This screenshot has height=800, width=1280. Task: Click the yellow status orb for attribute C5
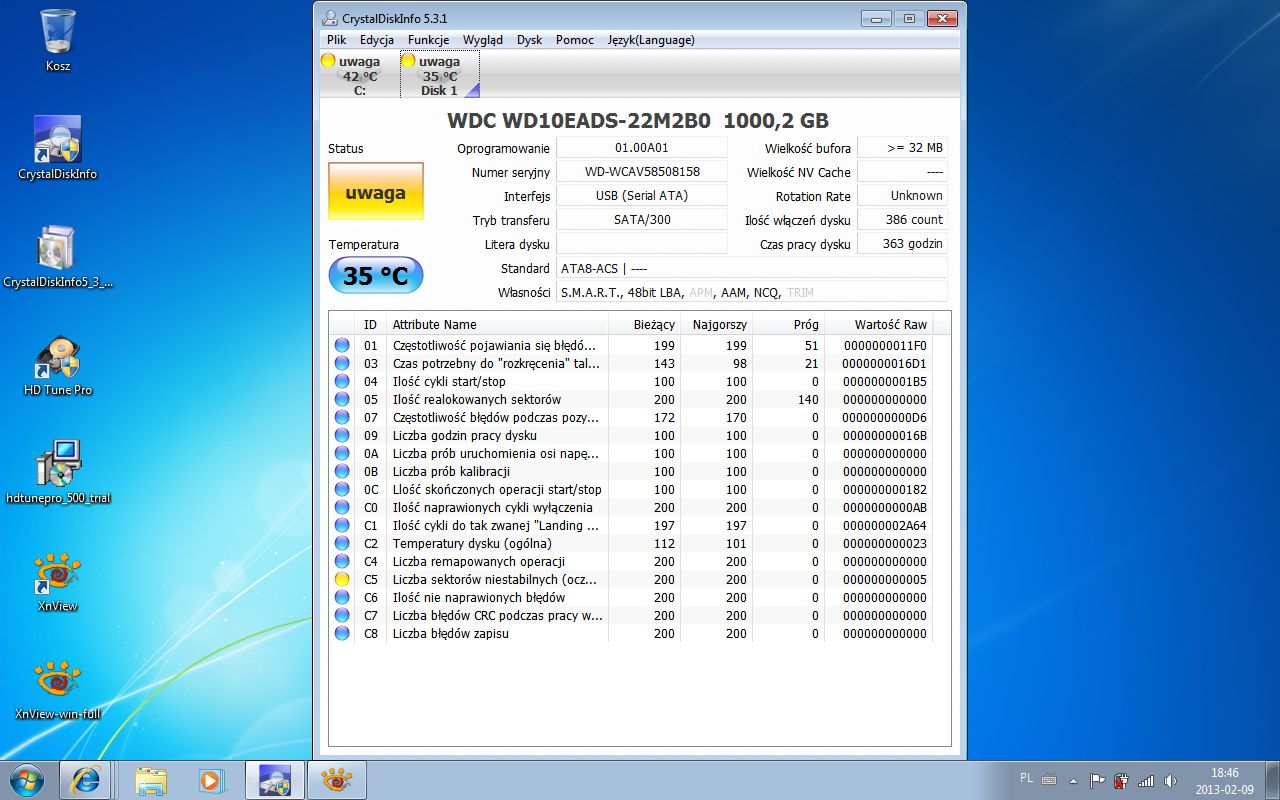pyautogui.click(x=342, y=579)
